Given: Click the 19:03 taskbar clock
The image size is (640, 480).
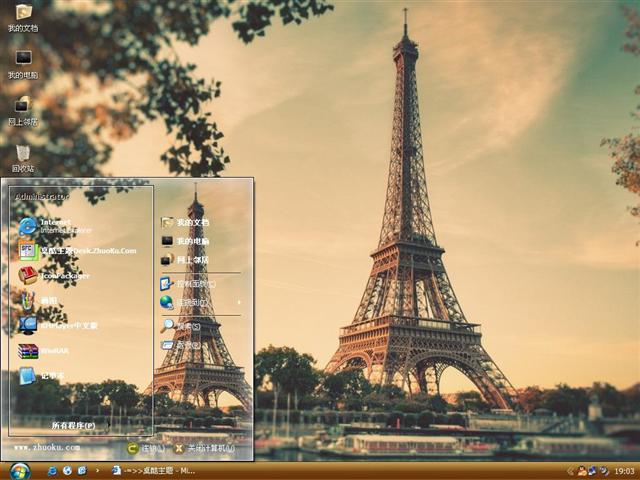Looking at the screenshot, I should 624,471.
